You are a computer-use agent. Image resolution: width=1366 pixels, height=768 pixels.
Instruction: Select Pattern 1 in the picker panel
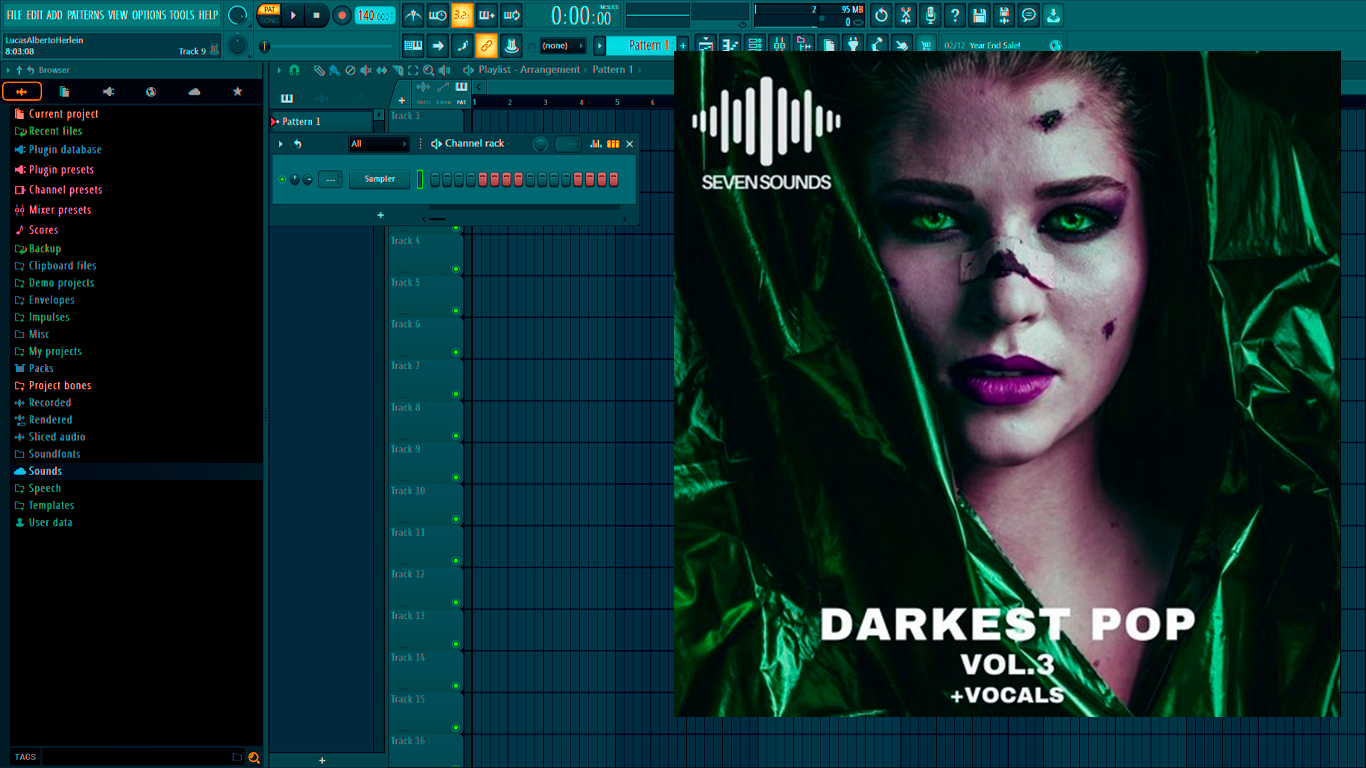pyautogui.click(x=322, y=121)
